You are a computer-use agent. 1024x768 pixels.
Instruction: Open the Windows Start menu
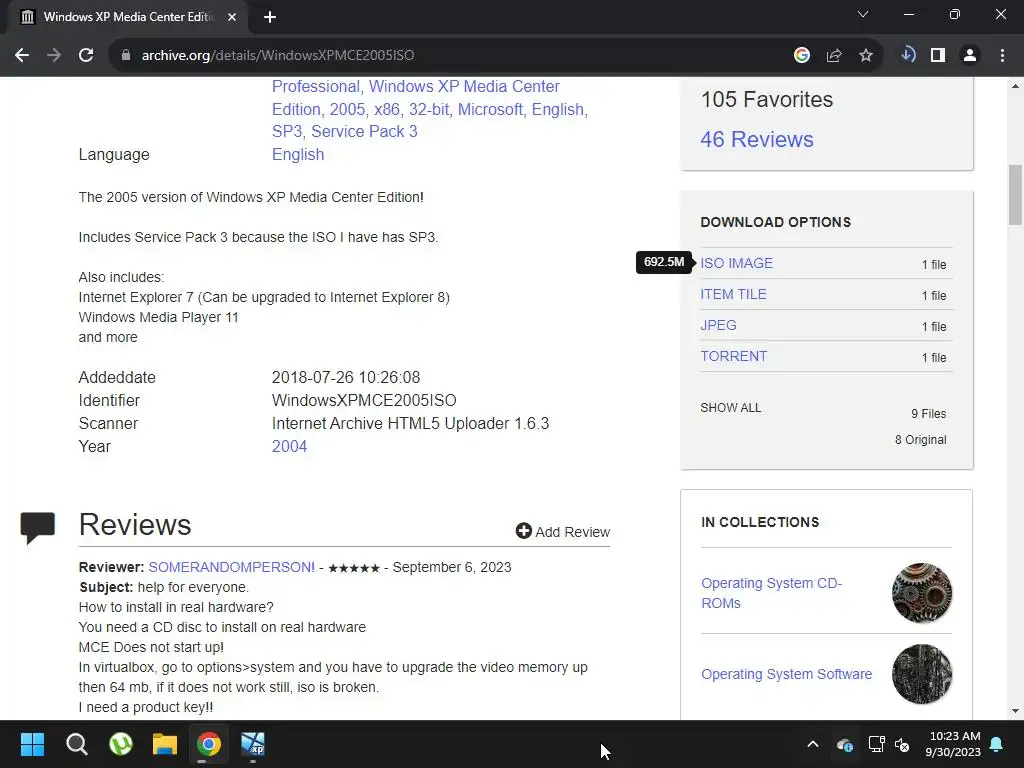[32, 744]
